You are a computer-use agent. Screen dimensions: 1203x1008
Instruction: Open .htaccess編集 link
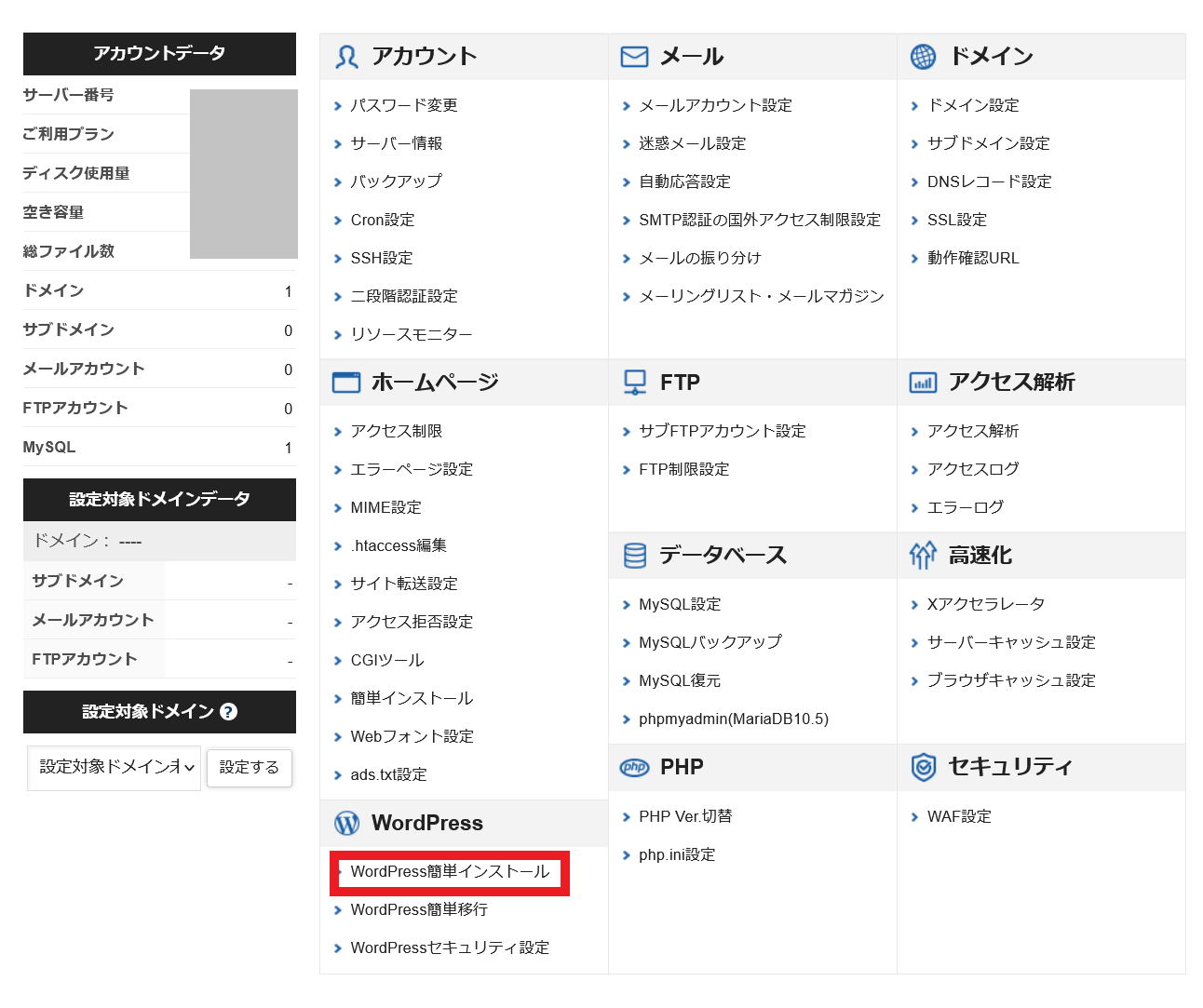click(399, 545)
